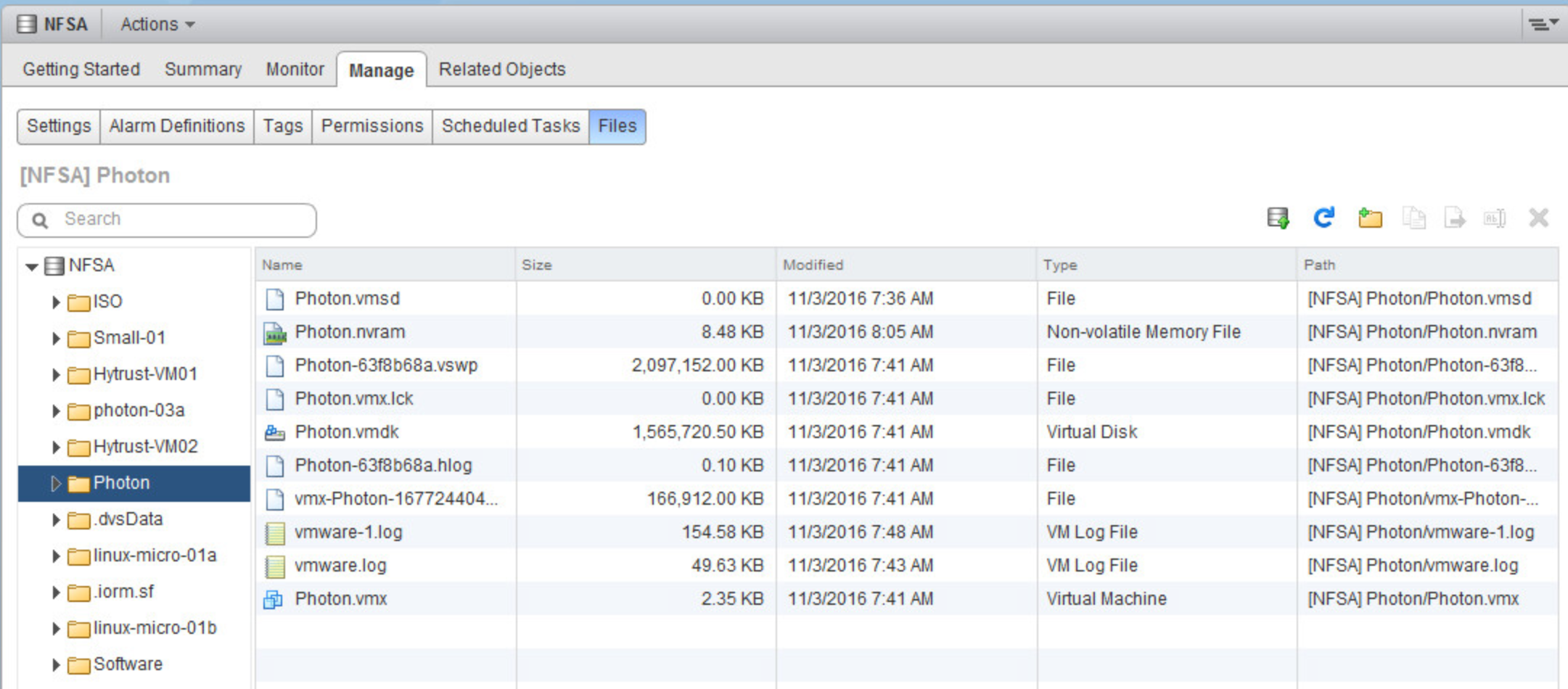
Task: Select the Permissions sub-tab button
Action: (372, 126)
